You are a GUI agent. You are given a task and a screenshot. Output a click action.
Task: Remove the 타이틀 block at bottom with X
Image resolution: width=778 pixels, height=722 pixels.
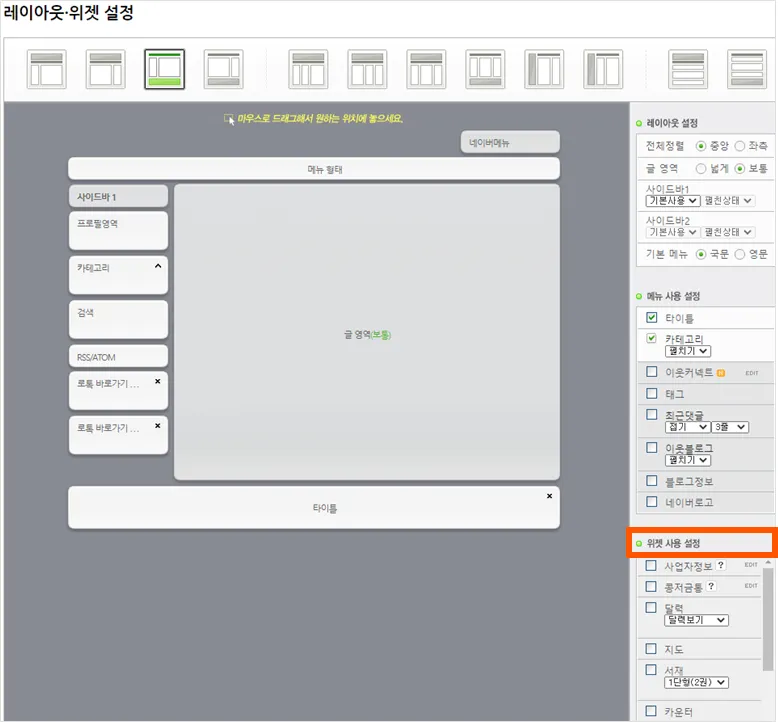pyautogui.click(x=549, y=496)
